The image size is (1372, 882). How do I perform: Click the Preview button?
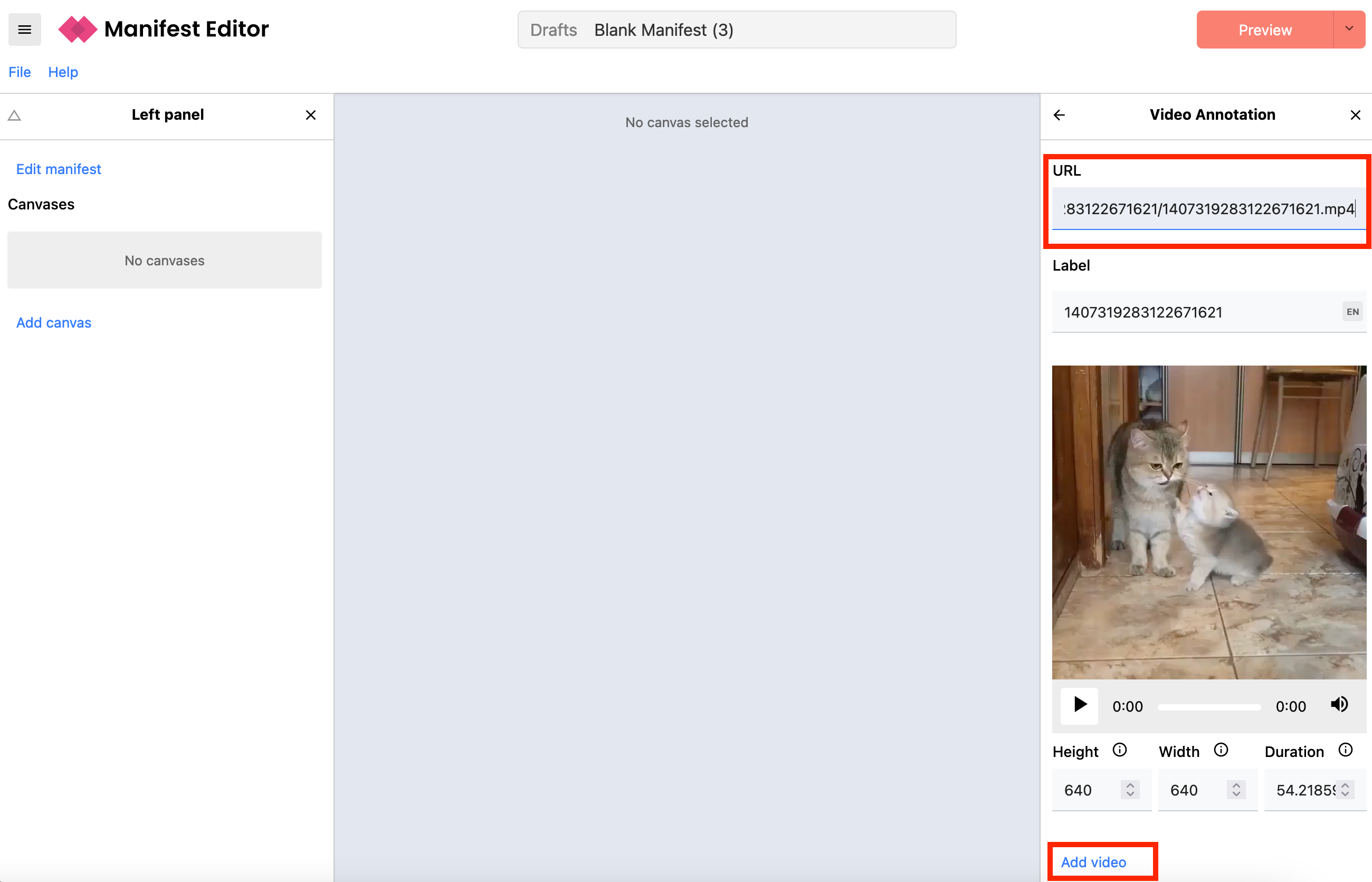1265,30
